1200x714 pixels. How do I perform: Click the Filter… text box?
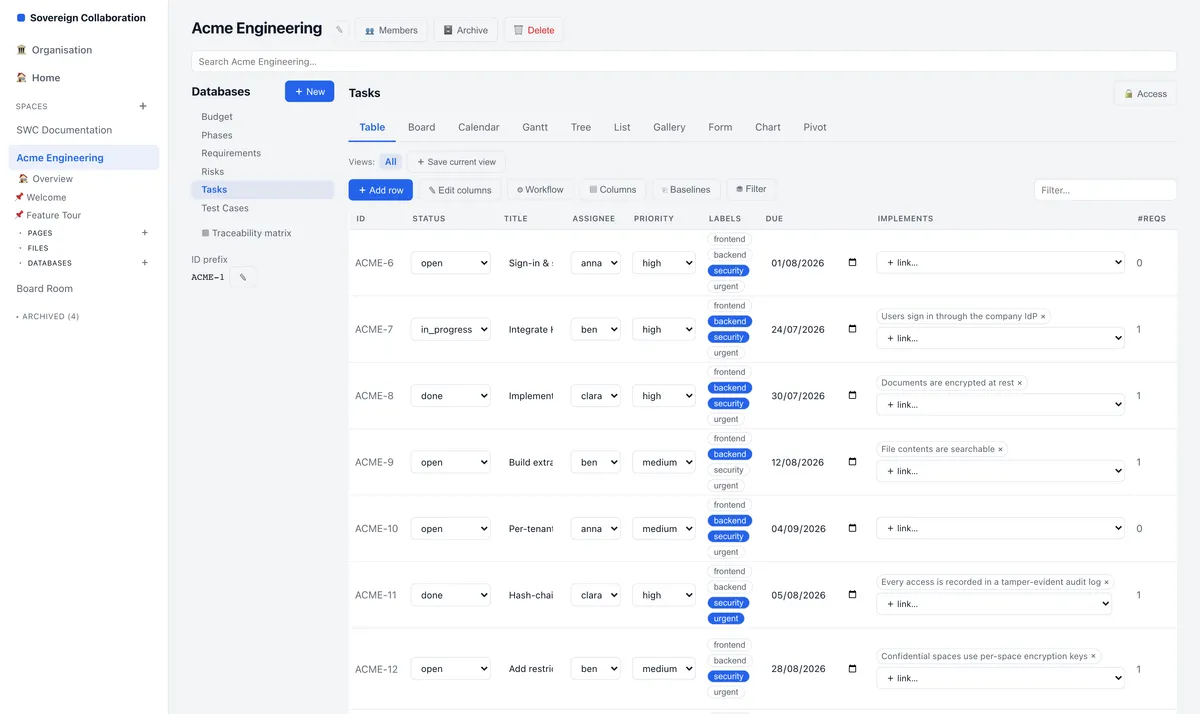1105,190
